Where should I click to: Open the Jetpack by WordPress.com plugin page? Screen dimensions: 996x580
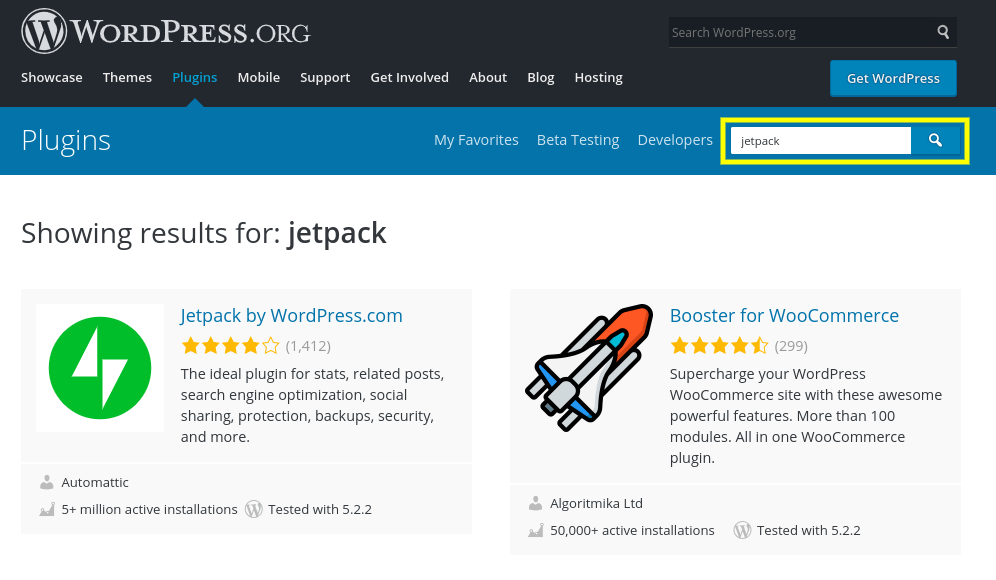(291, 315)
